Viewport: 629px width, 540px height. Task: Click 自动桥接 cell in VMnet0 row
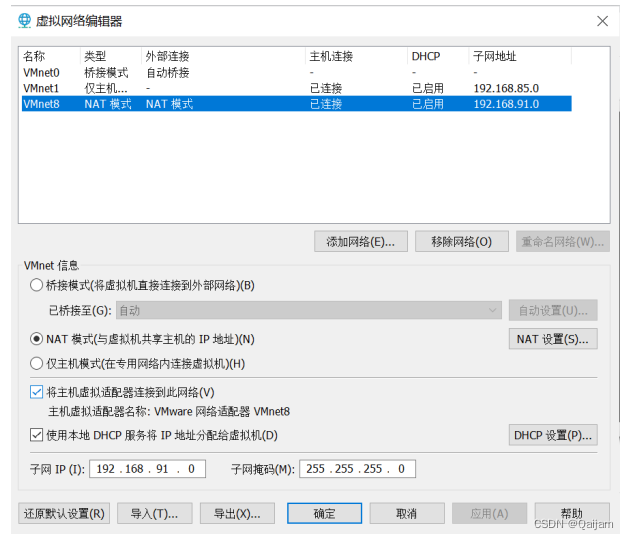168,73
